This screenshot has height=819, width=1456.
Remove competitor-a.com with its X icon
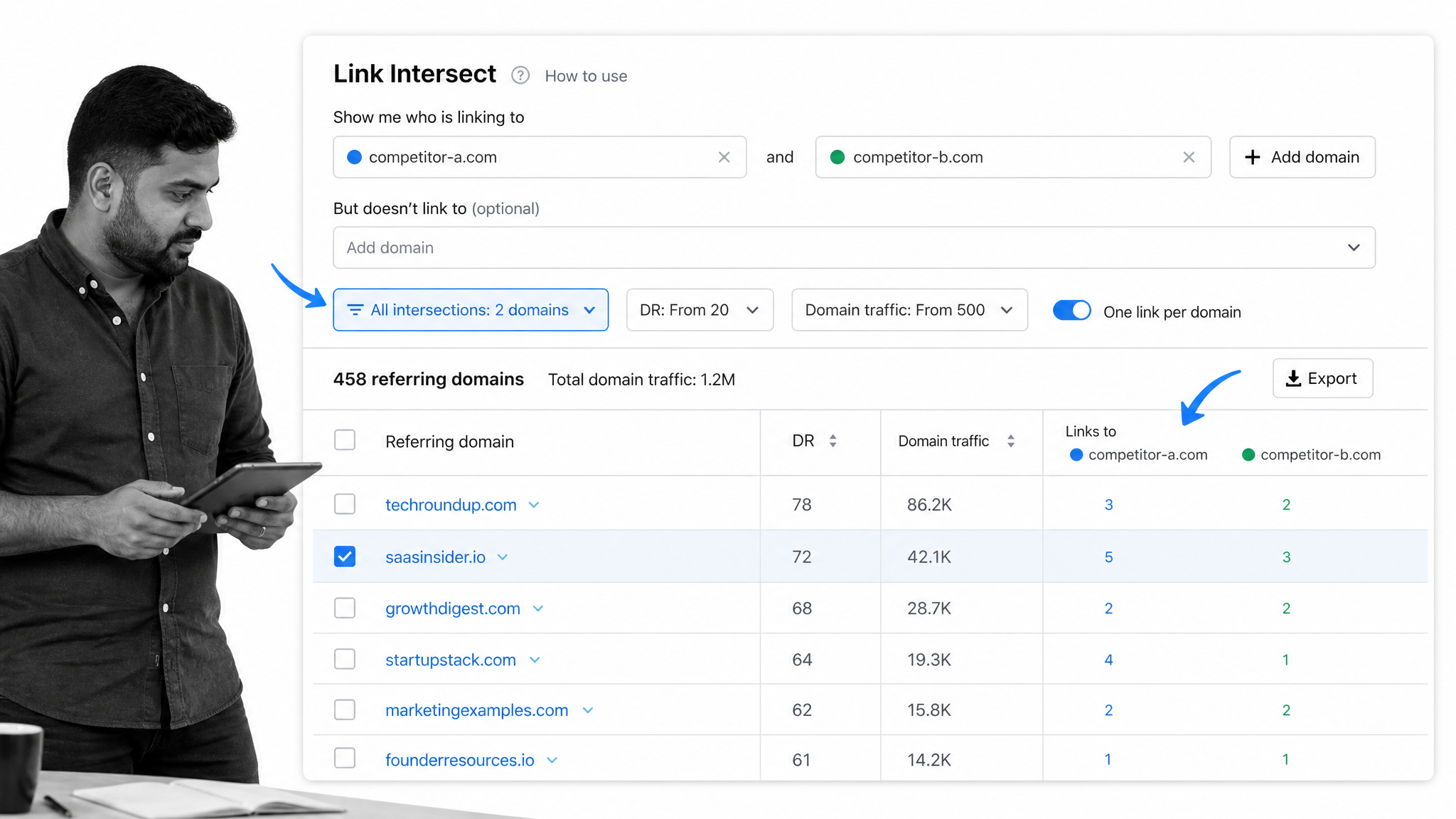[x=724, y=157]
